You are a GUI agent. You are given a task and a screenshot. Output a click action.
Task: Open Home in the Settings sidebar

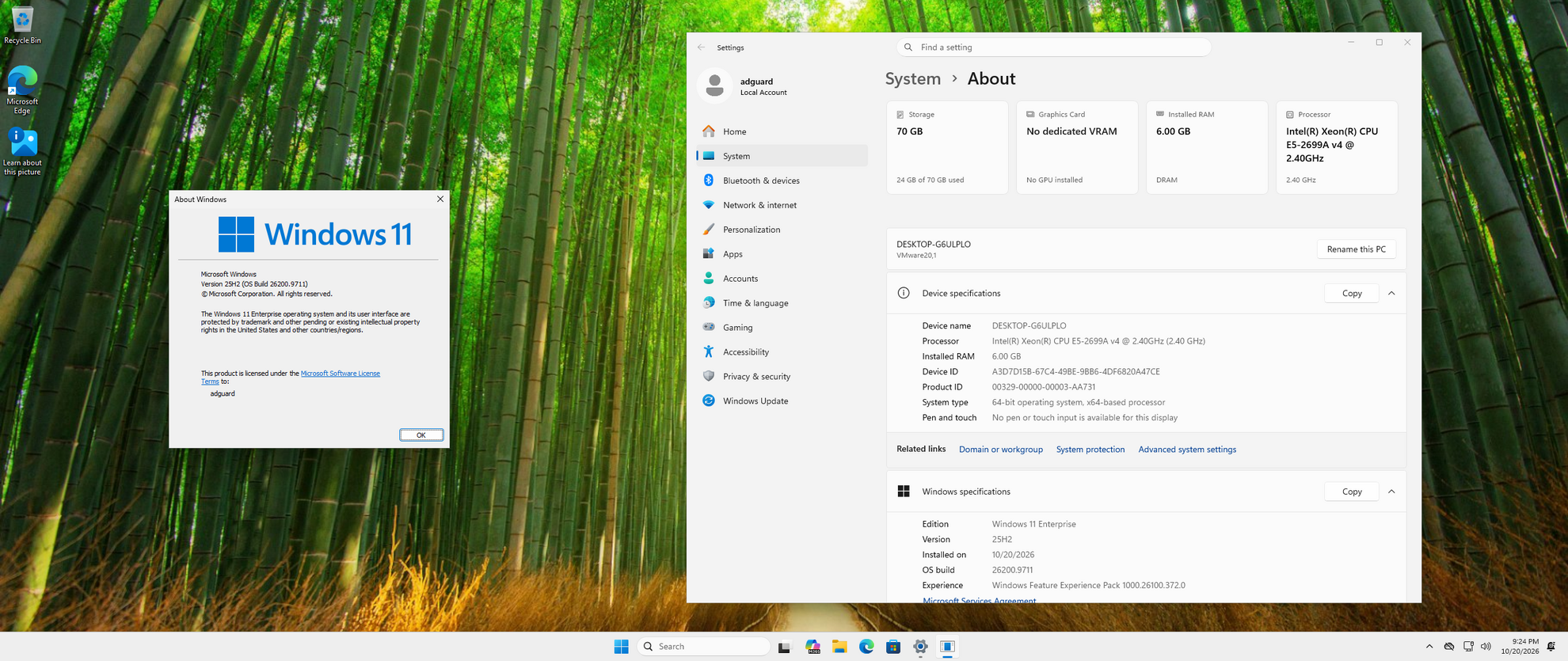coord(782,131)
